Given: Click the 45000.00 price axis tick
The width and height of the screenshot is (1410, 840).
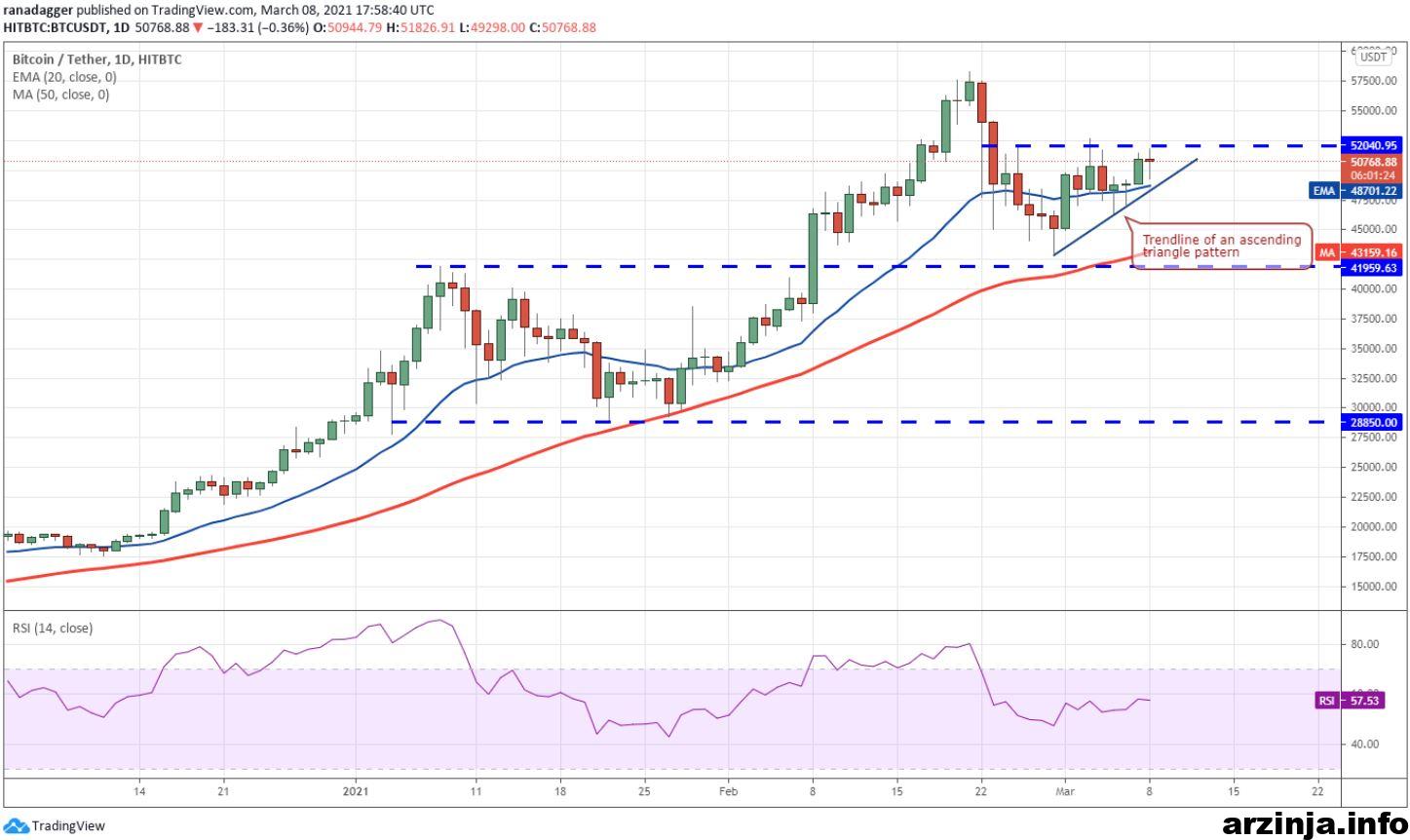Looking at the screenshot, I should point(1374,230).
